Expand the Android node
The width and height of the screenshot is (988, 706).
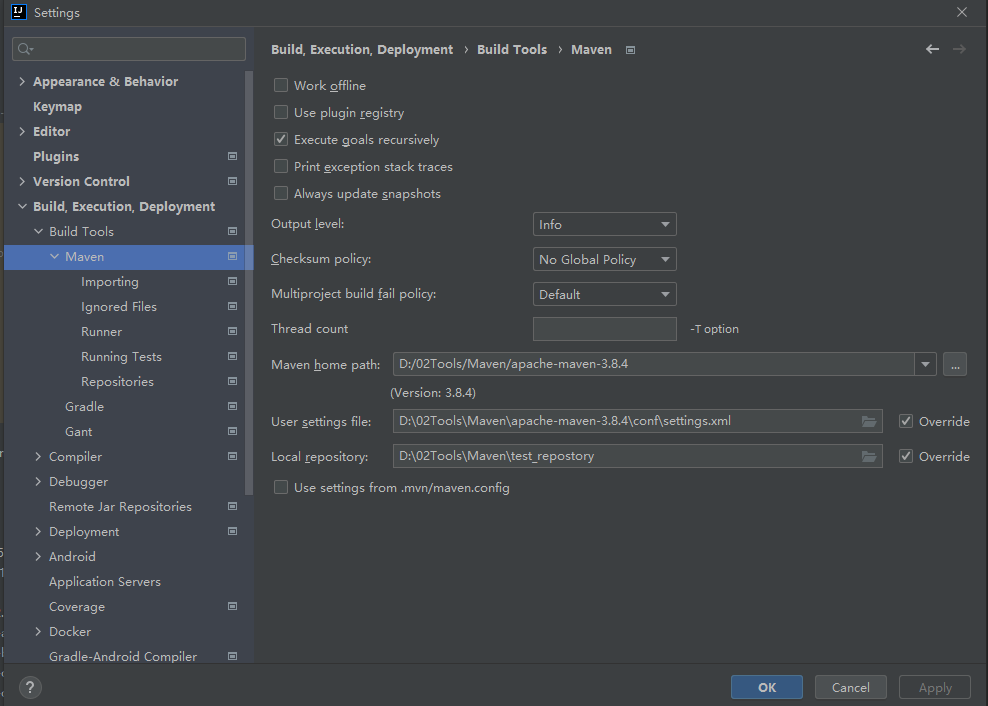click(x=38, y=557)
